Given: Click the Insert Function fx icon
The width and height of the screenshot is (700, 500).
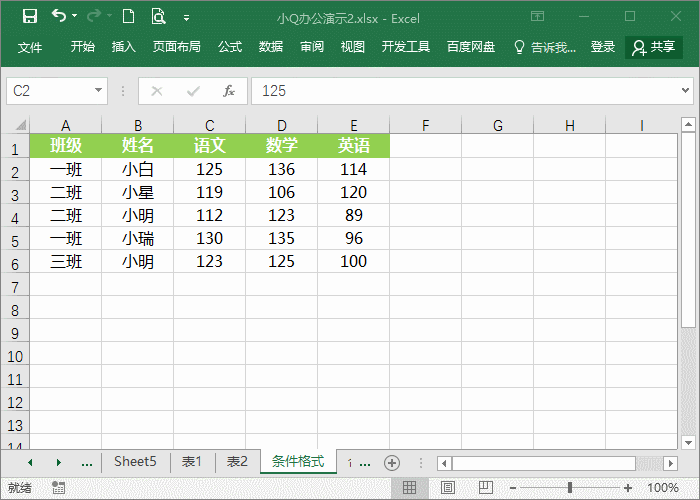Looking at the screenshot, I should (228, 91).
